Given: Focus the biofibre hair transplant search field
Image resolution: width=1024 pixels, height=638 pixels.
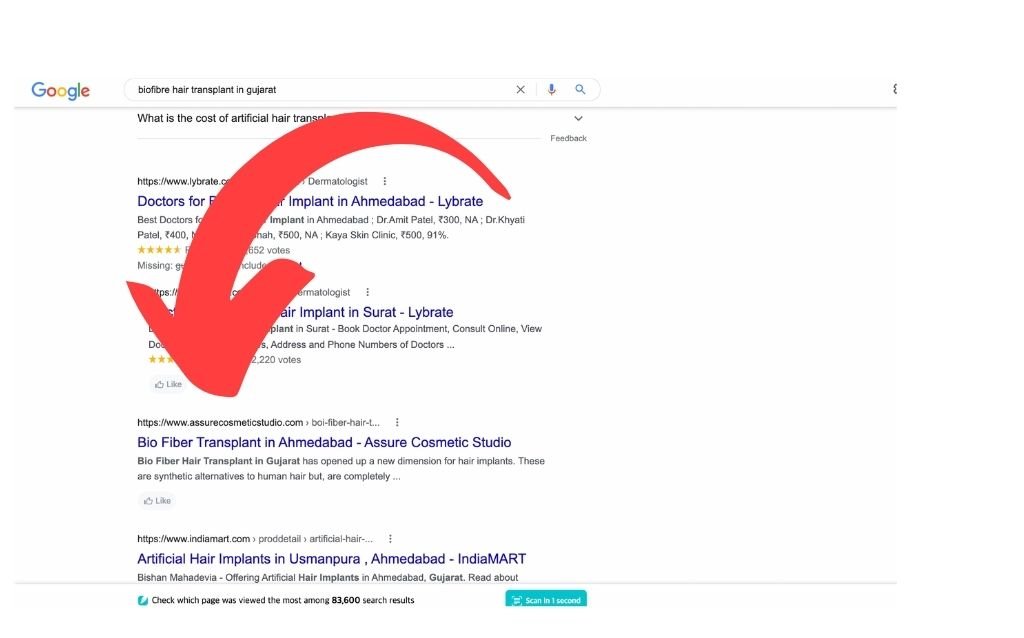Looking at the screenshot, I should (x=320, y=90).
